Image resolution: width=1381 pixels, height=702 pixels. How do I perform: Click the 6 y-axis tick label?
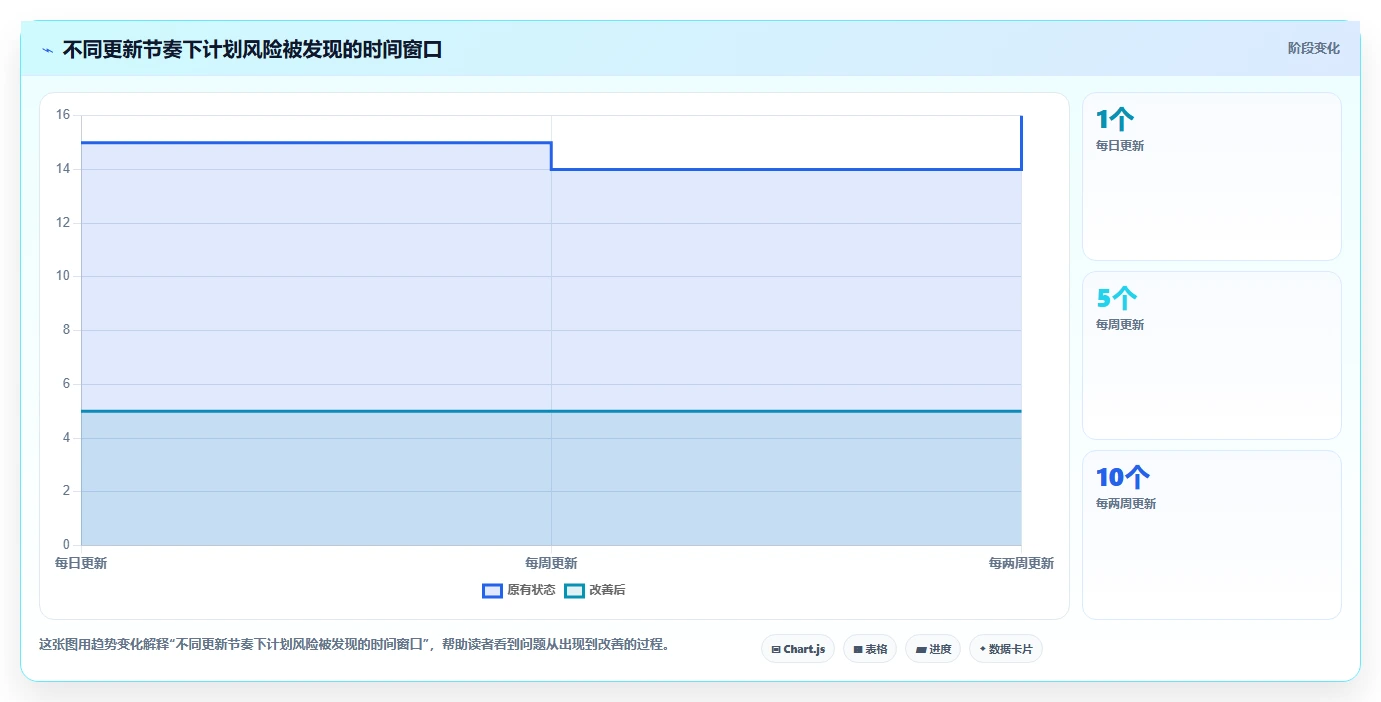pos(66,384)
